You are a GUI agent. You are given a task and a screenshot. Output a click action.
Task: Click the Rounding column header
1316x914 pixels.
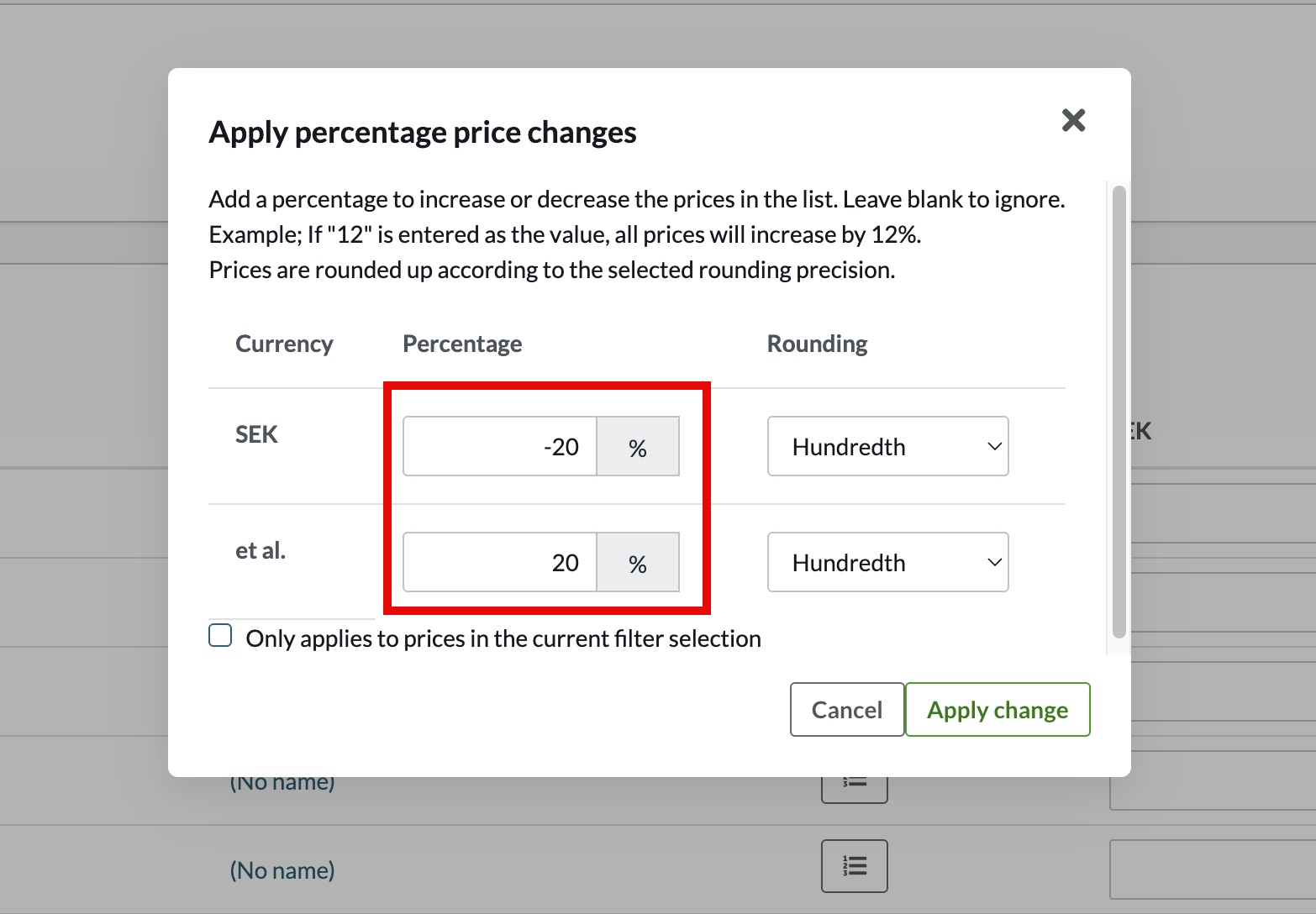coord(817,344)
